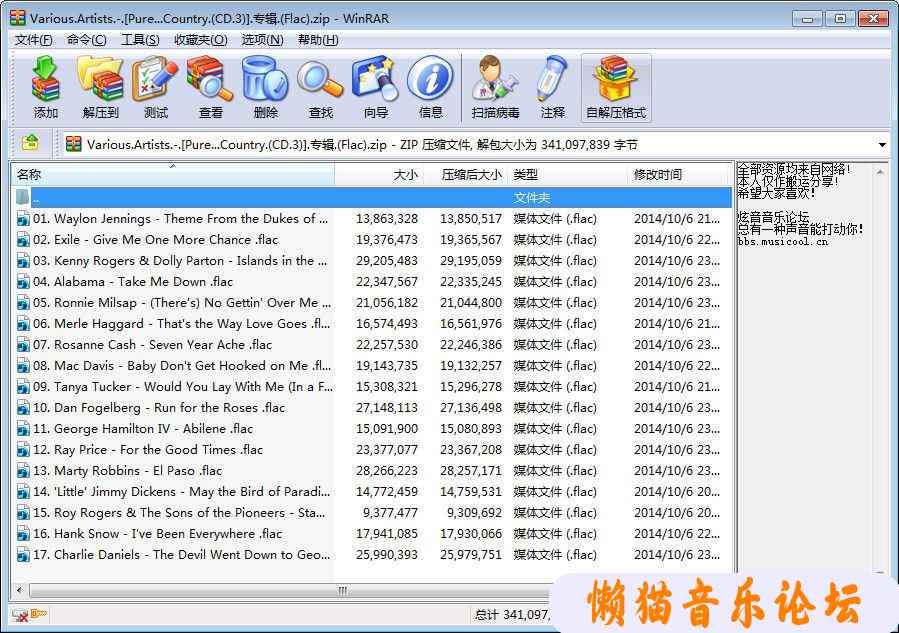Click file icon of 10. Dan Fogelberg
The height and width of the screenshot is (633, 899).
pyautogui.click(x=23, y=408)
